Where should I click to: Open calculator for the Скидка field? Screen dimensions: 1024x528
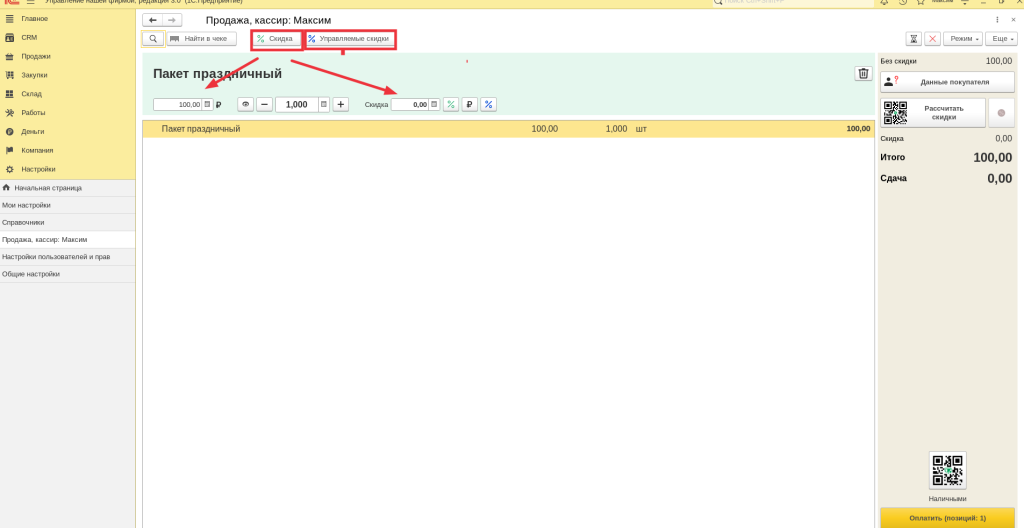[x=434, y=105]
